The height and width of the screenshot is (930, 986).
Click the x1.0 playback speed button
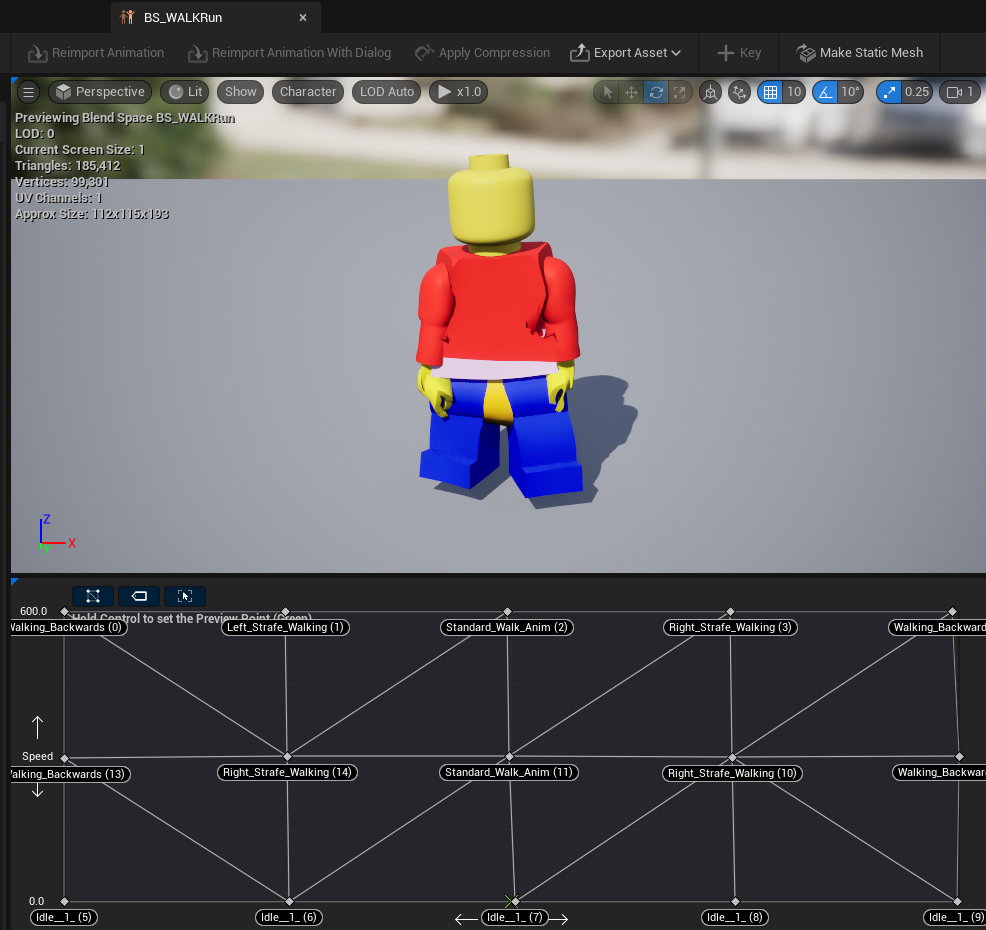click(x=458, y=92)
